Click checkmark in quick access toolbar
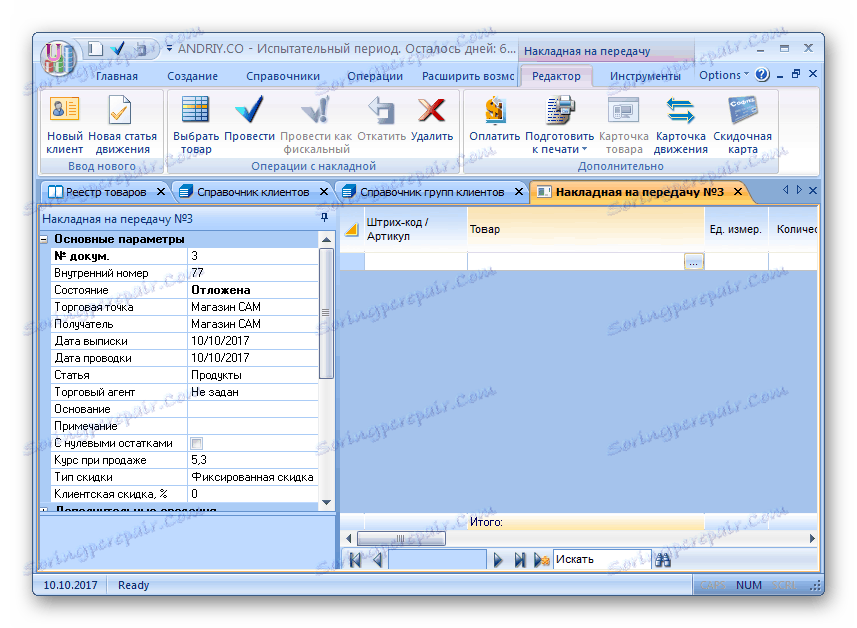The height and width of the screenshot is (628, 857). tap(118, 49)
